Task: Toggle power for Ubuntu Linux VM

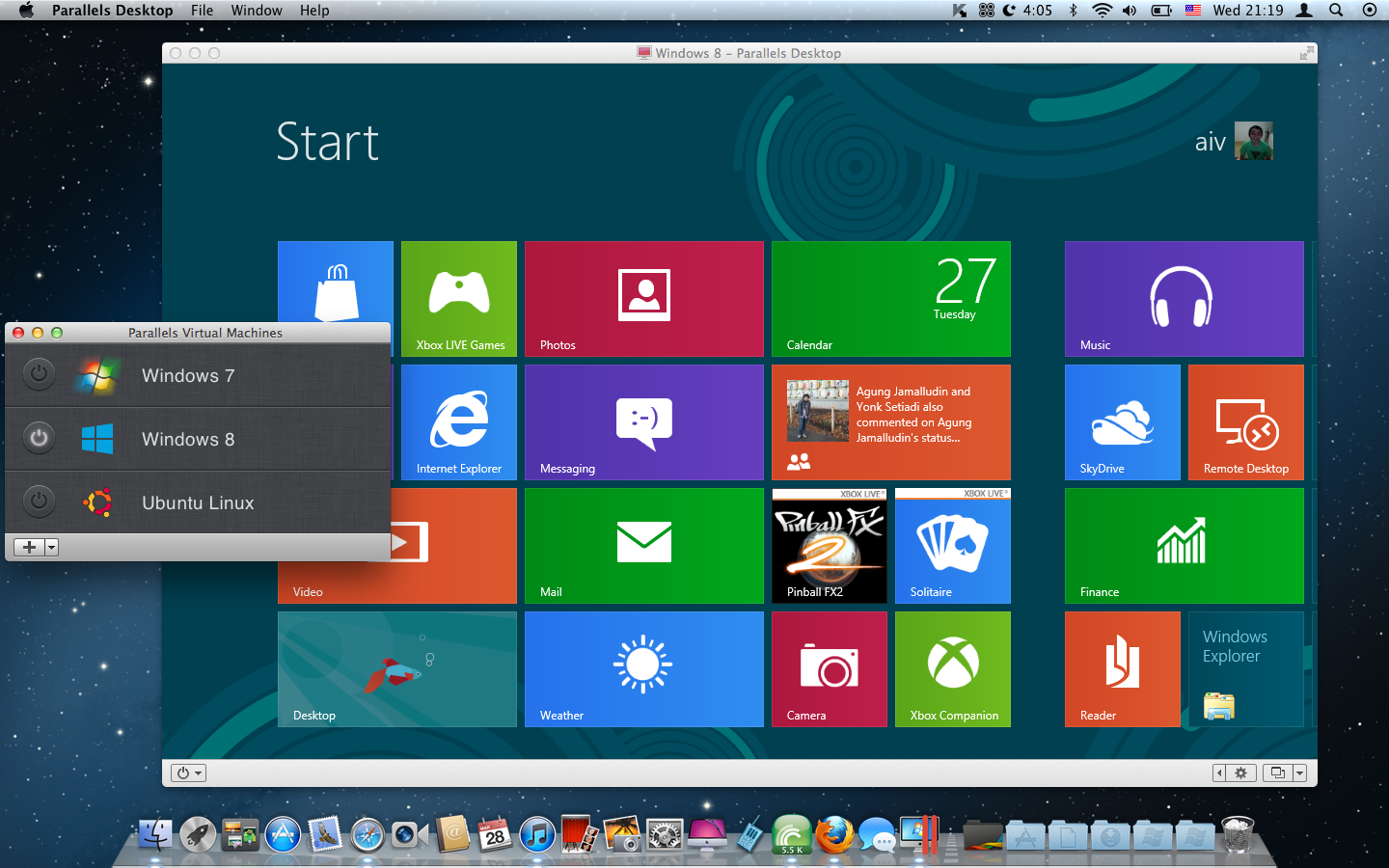Action: (x=39, y=502)
